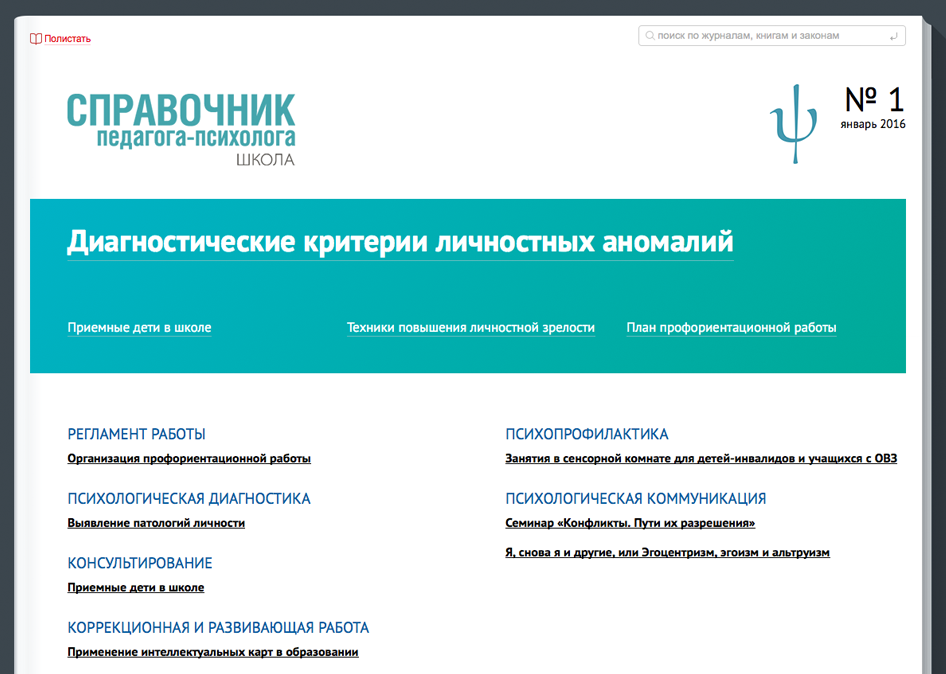Click the magnifier icon in the search box
The width and height of the screenshot is (946, 674).
650,36
